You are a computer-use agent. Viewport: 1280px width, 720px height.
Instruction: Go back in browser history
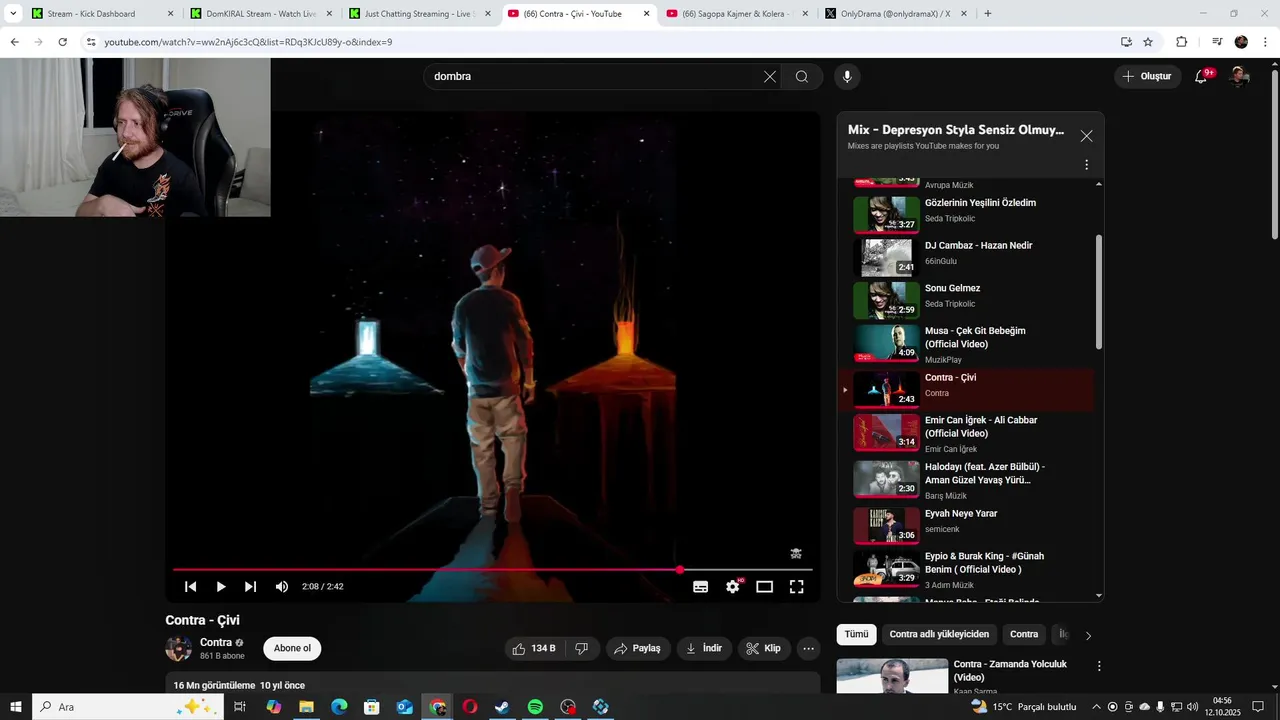click(14, 42)
